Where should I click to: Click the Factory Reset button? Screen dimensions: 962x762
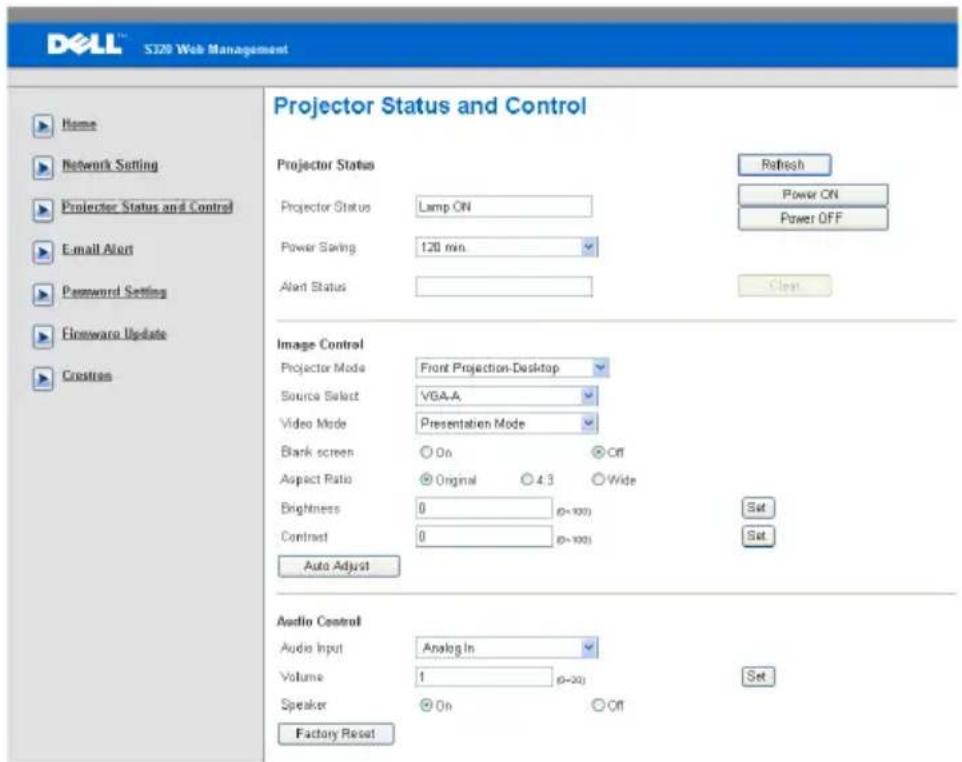pos(336,734)
